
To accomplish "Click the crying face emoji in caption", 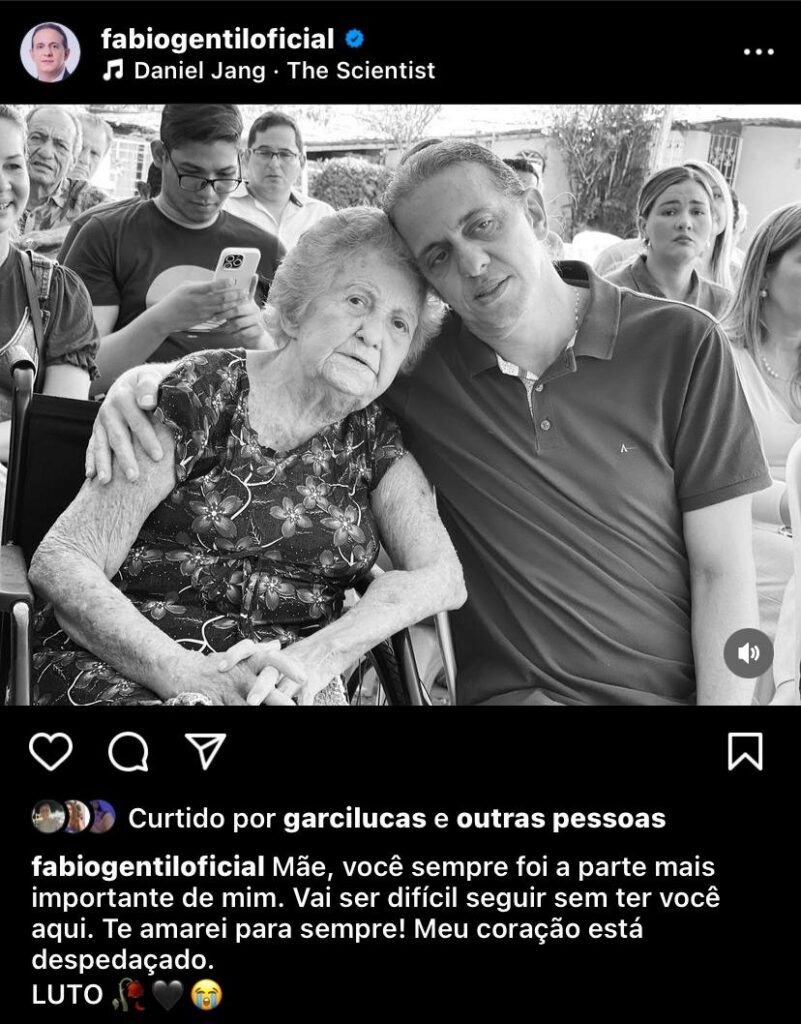I will point(207,995).
